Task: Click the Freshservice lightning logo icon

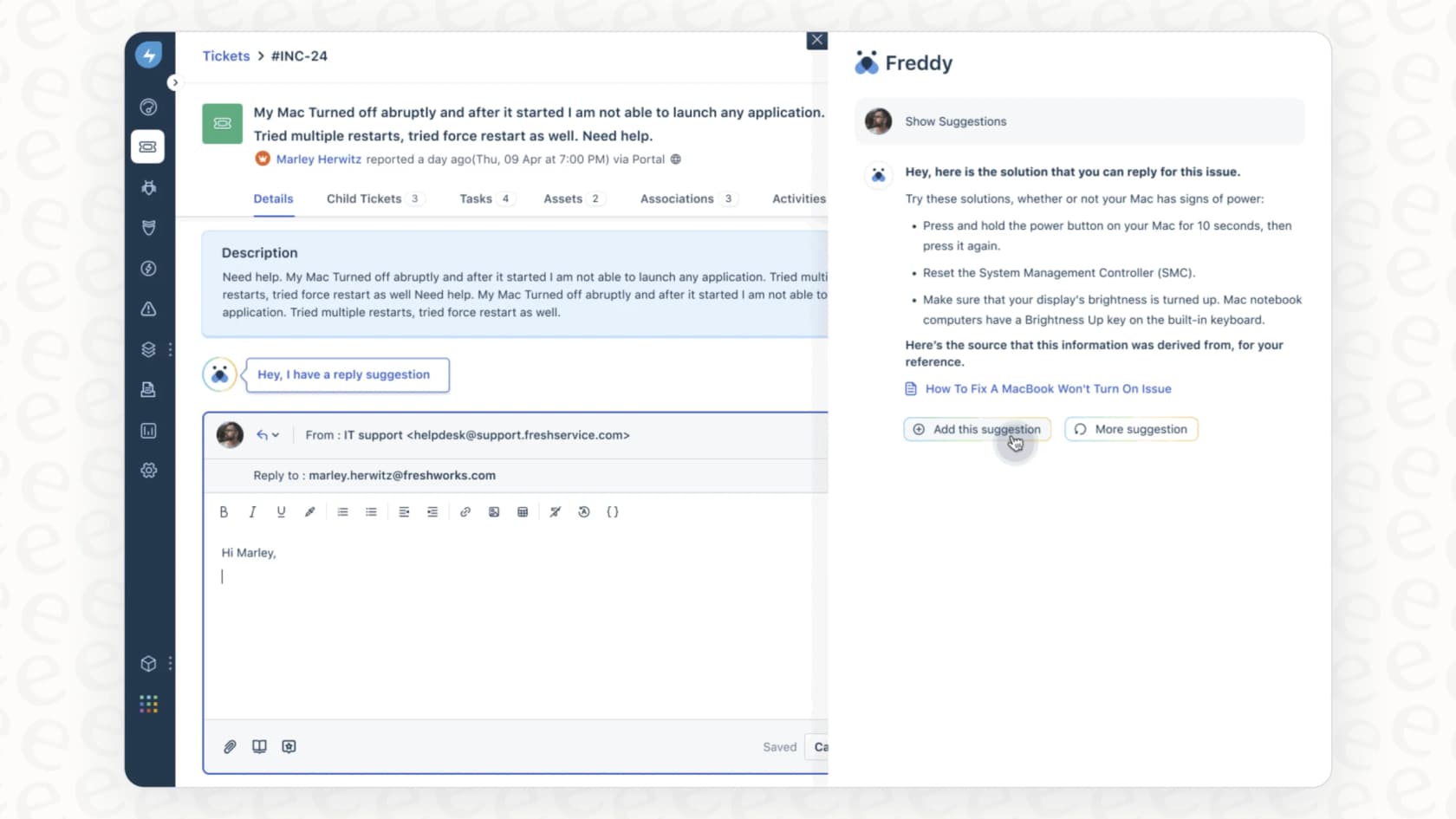Action: tap(148, 55)
